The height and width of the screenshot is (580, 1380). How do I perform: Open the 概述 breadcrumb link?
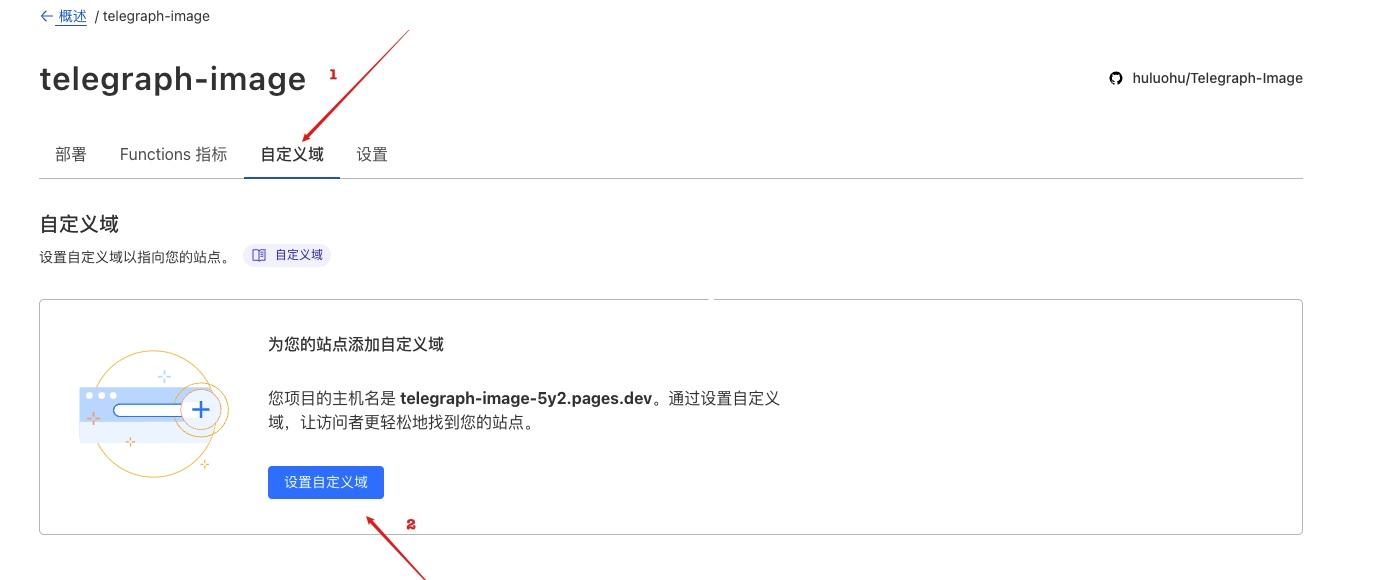(x=72, y=16)
